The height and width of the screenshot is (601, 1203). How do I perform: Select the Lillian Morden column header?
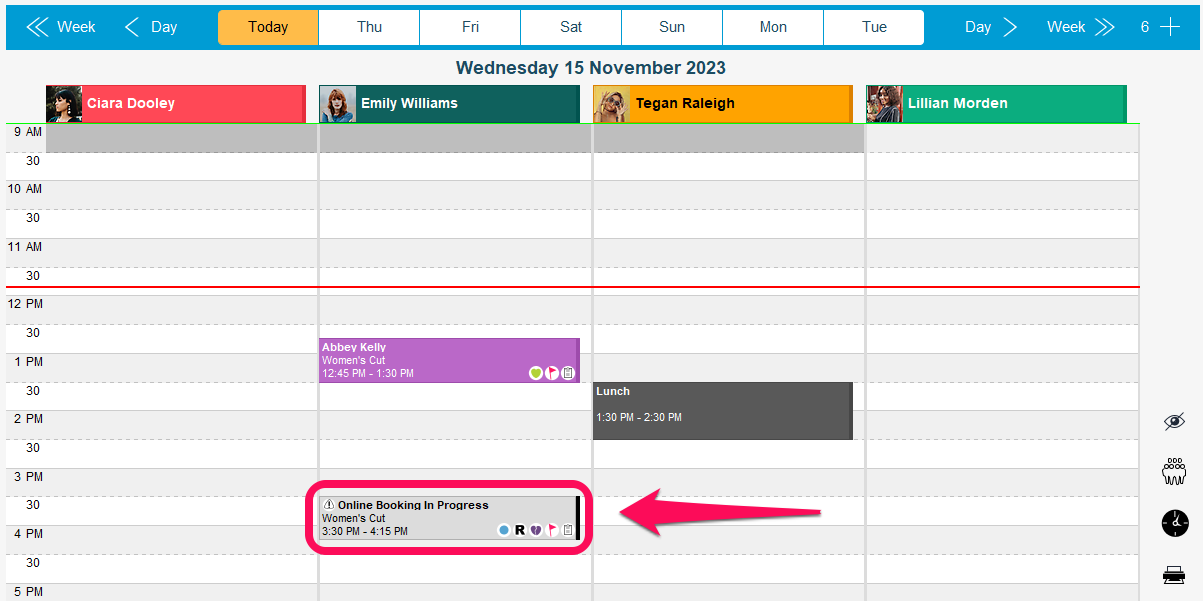point(997,104)
